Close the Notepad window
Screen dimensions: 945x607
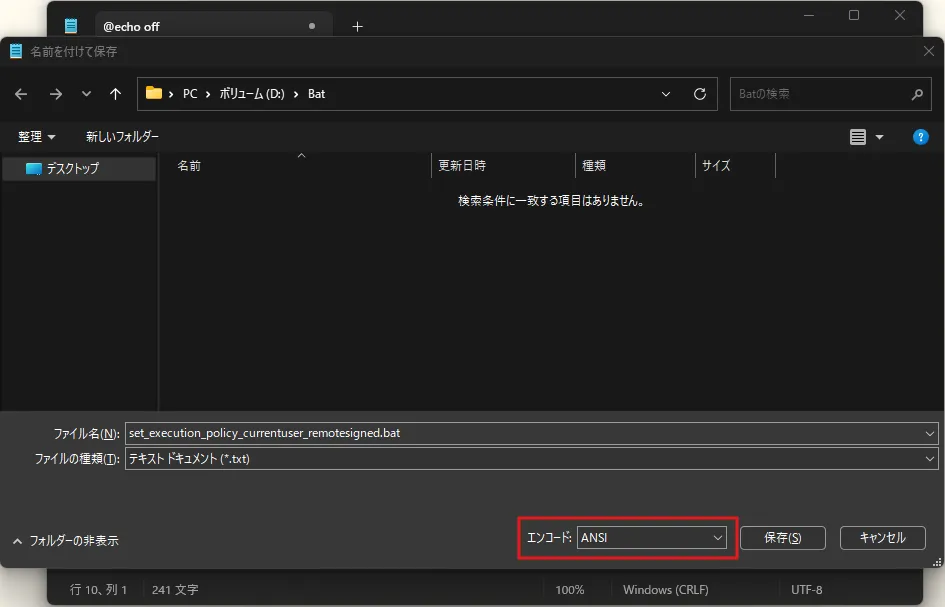pos(899,15)
